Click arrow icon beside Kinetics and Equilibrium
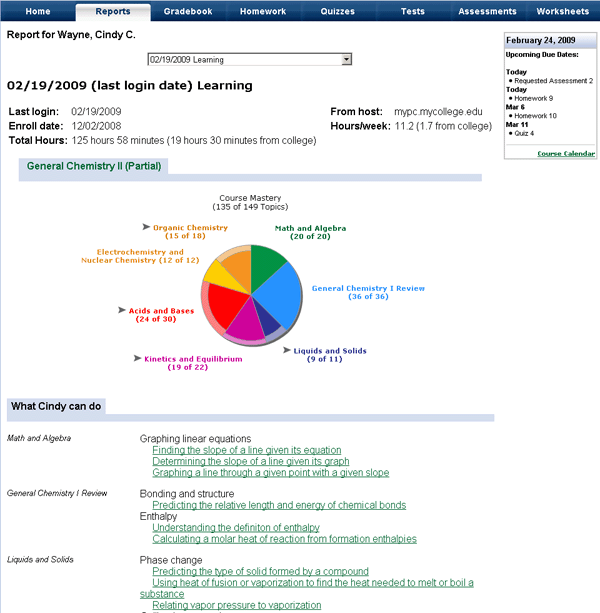Image resolution: width=600 pixels, height=613 pixels. 137,357
